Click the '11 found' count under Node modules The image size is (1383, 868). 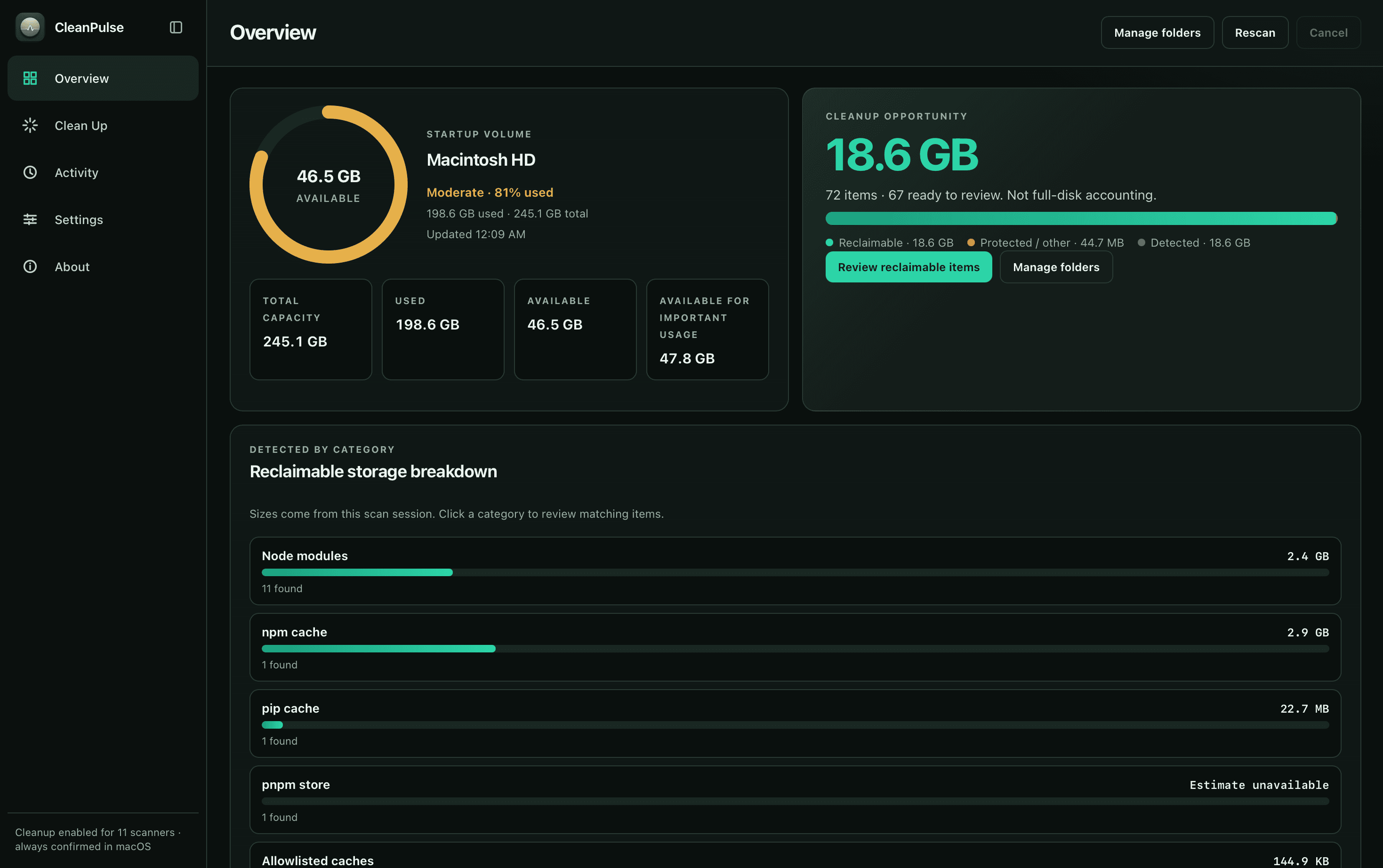click(x=282, y=588)
